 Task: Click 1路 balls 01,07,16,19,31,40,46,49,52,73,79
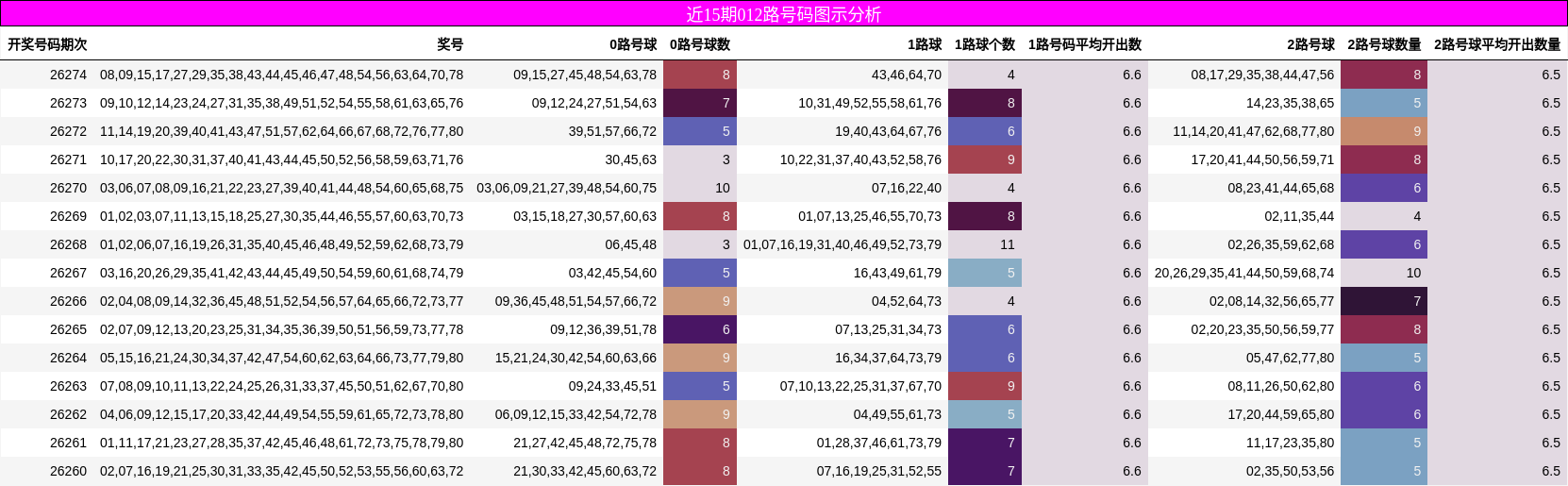(x=842, y=244)
